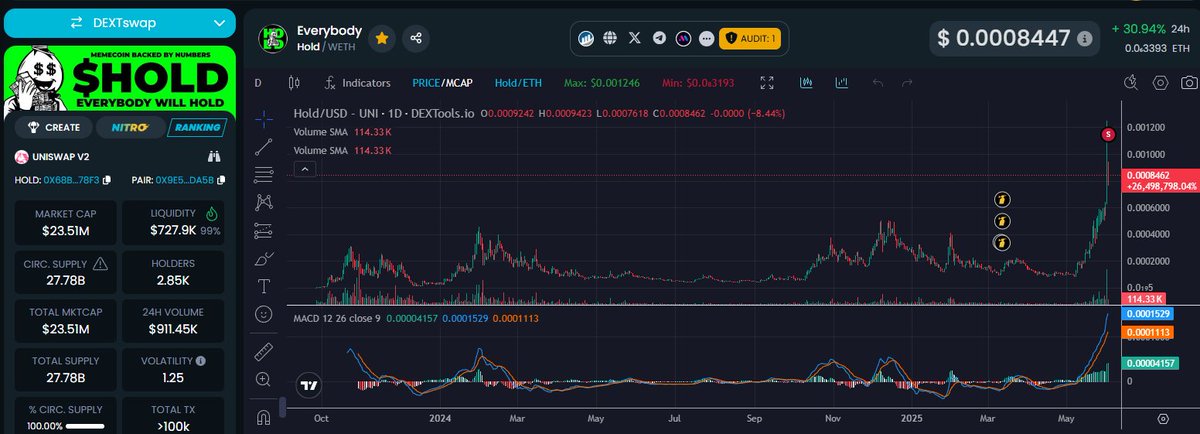Image resolution: width=1200 pixels, height=434 pixels.
Task: Click the topmost yellow event marker
Action: (1003, 200)
